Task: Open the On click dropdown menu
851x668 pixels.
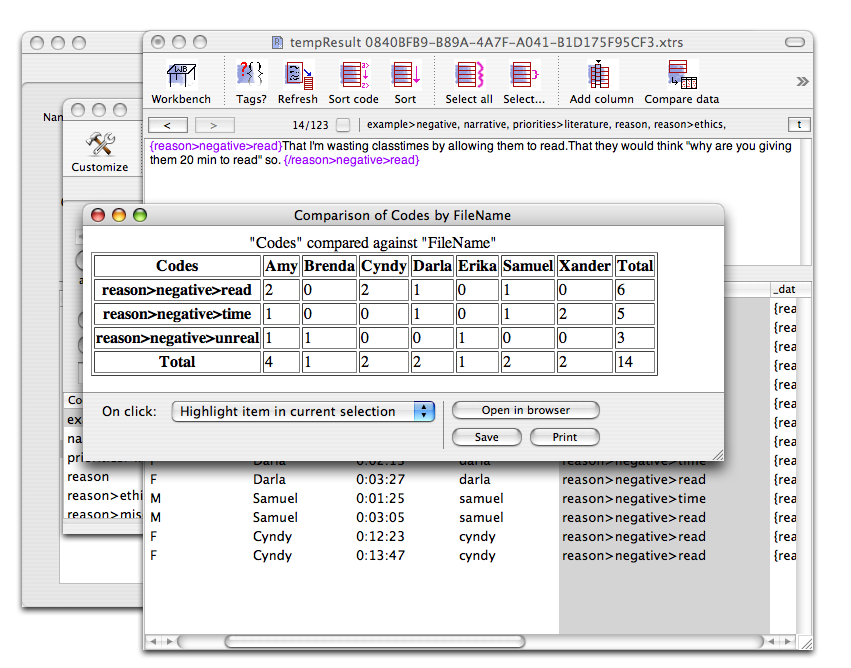Action: click(x=303, y=411)
